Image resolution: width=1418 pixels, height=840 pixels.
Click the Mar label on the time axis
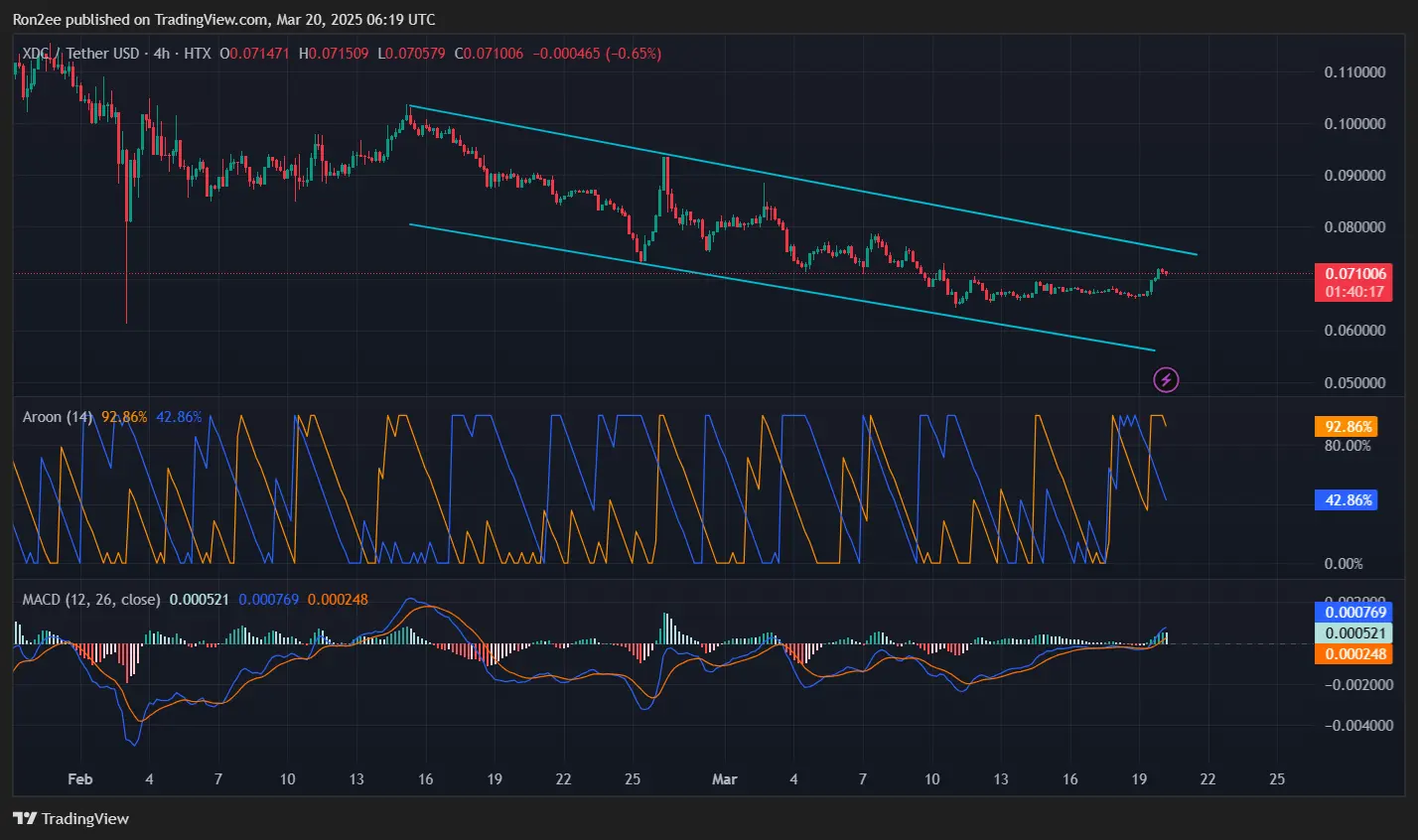pos(724,779)
